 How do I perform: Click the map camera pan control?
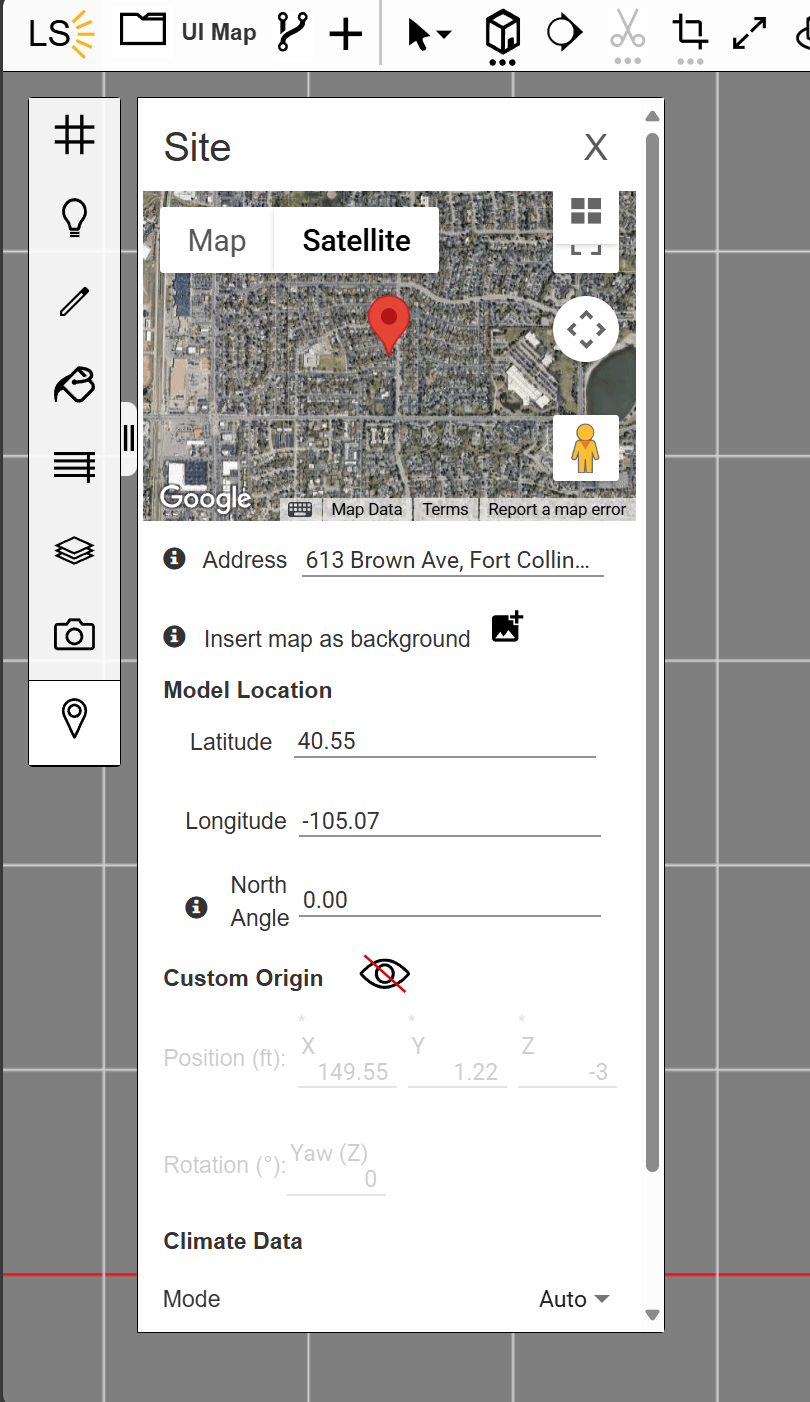[x=586, y=329]
